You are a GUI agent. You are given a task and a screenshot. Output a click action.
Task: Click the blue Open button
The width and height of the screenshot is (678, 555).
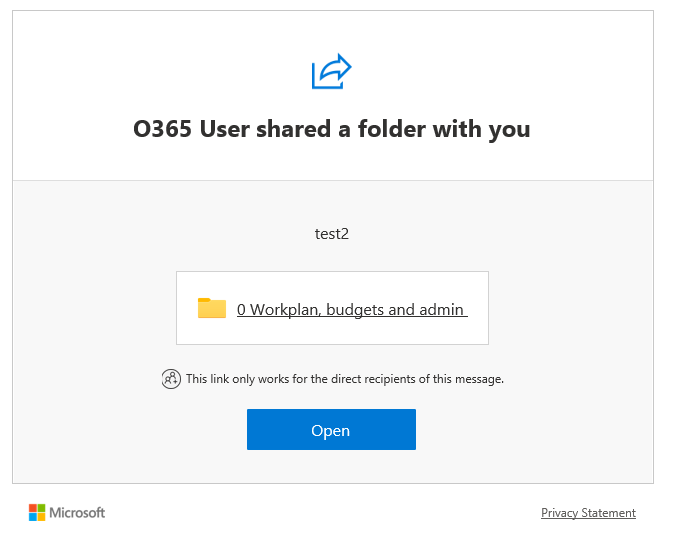click(x=331, y=430)
